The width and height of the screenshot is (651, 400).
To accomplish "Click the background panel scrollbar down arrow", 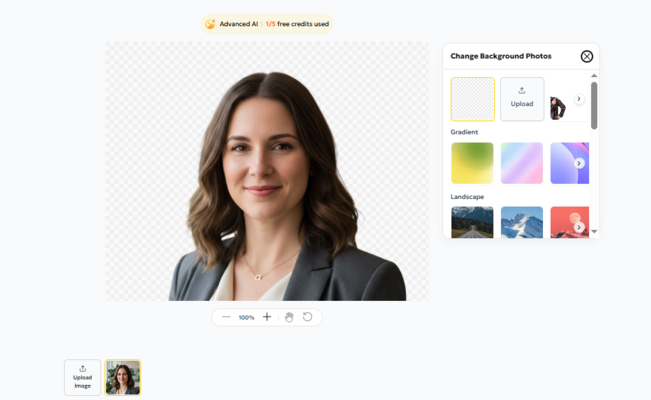I will coord(594,232).
